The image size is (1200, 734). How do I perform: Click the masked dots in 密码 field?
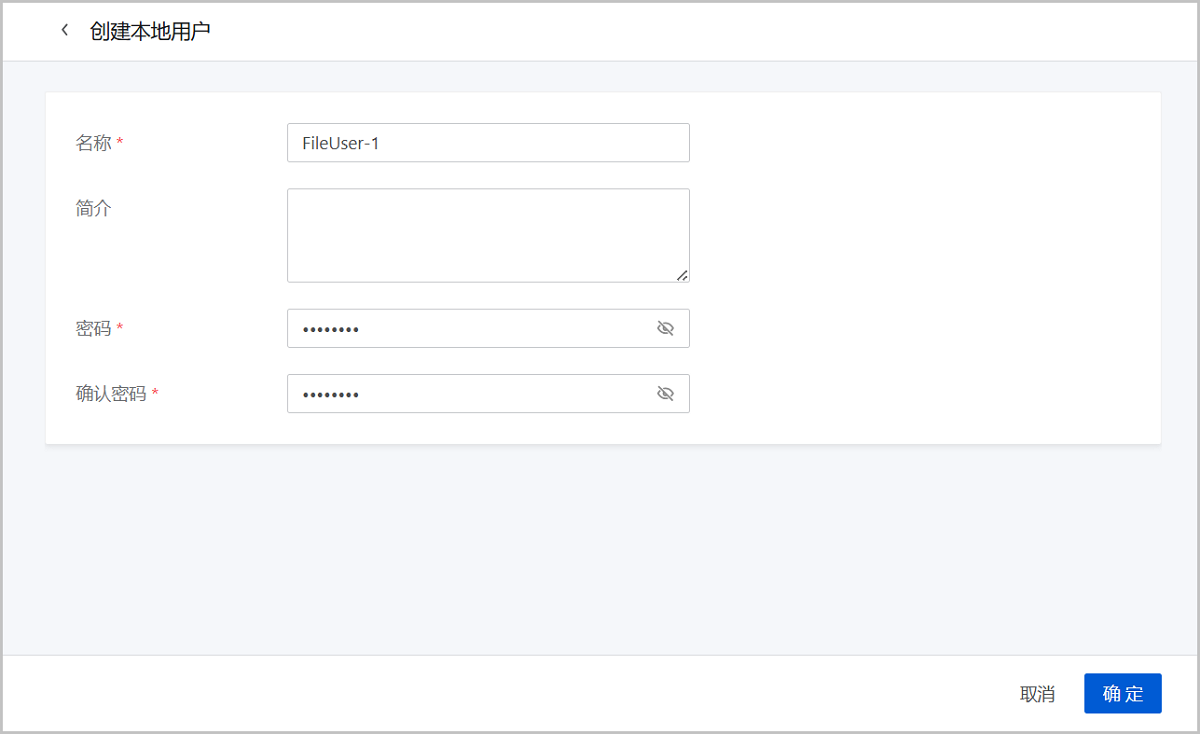click(x=331, y=329)
